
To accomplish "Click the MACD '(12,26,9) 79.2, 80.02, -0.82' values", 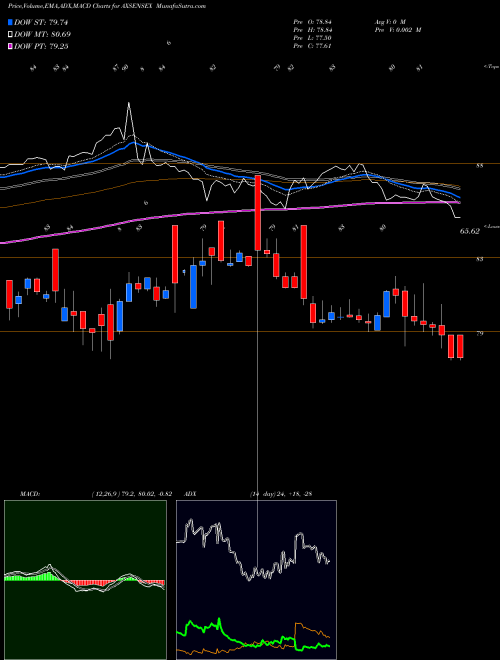I will click(131, 494).
